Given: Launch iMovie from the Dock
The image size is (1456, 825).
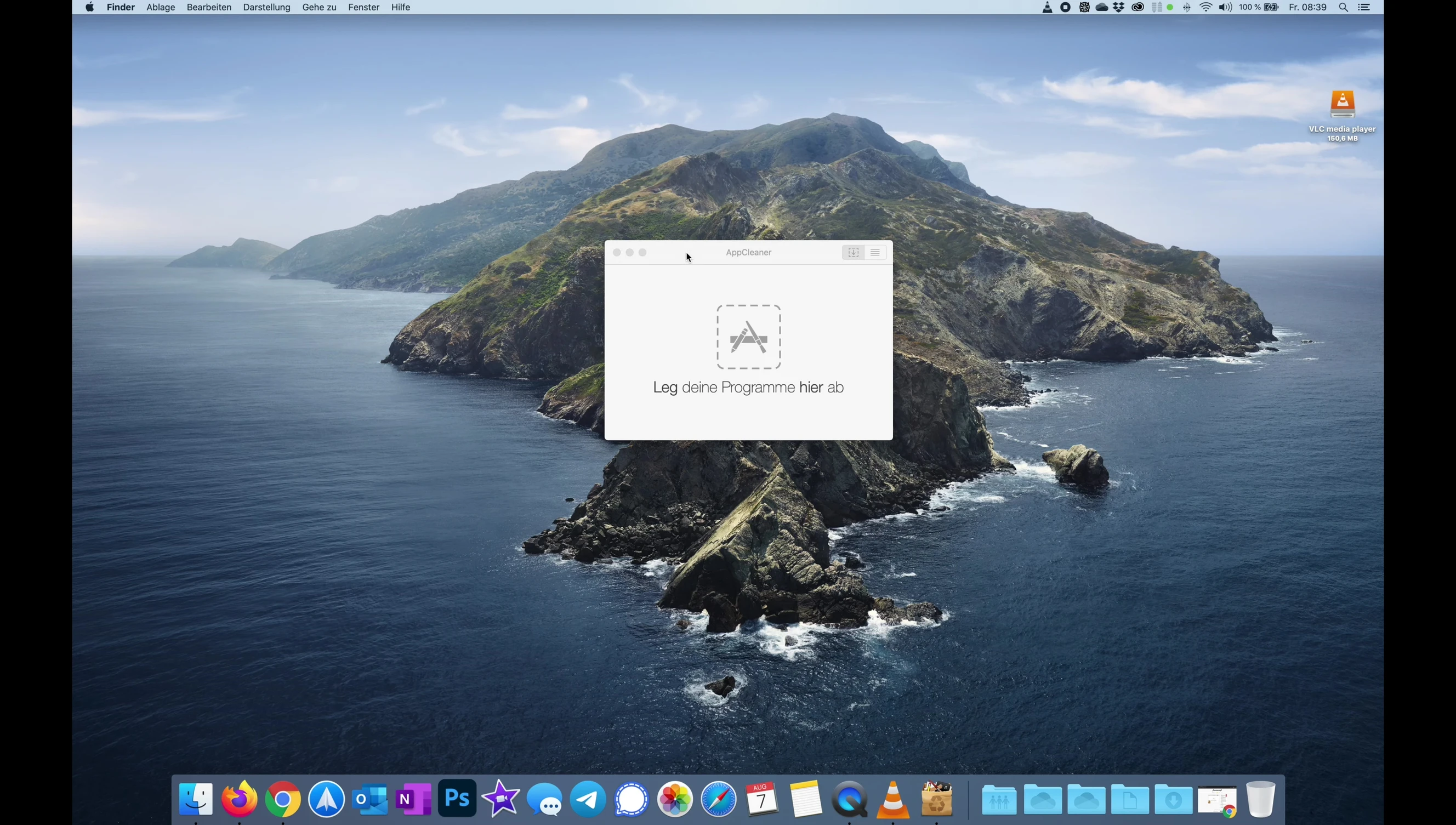Looking at the screenshot, I should [501, 798].
